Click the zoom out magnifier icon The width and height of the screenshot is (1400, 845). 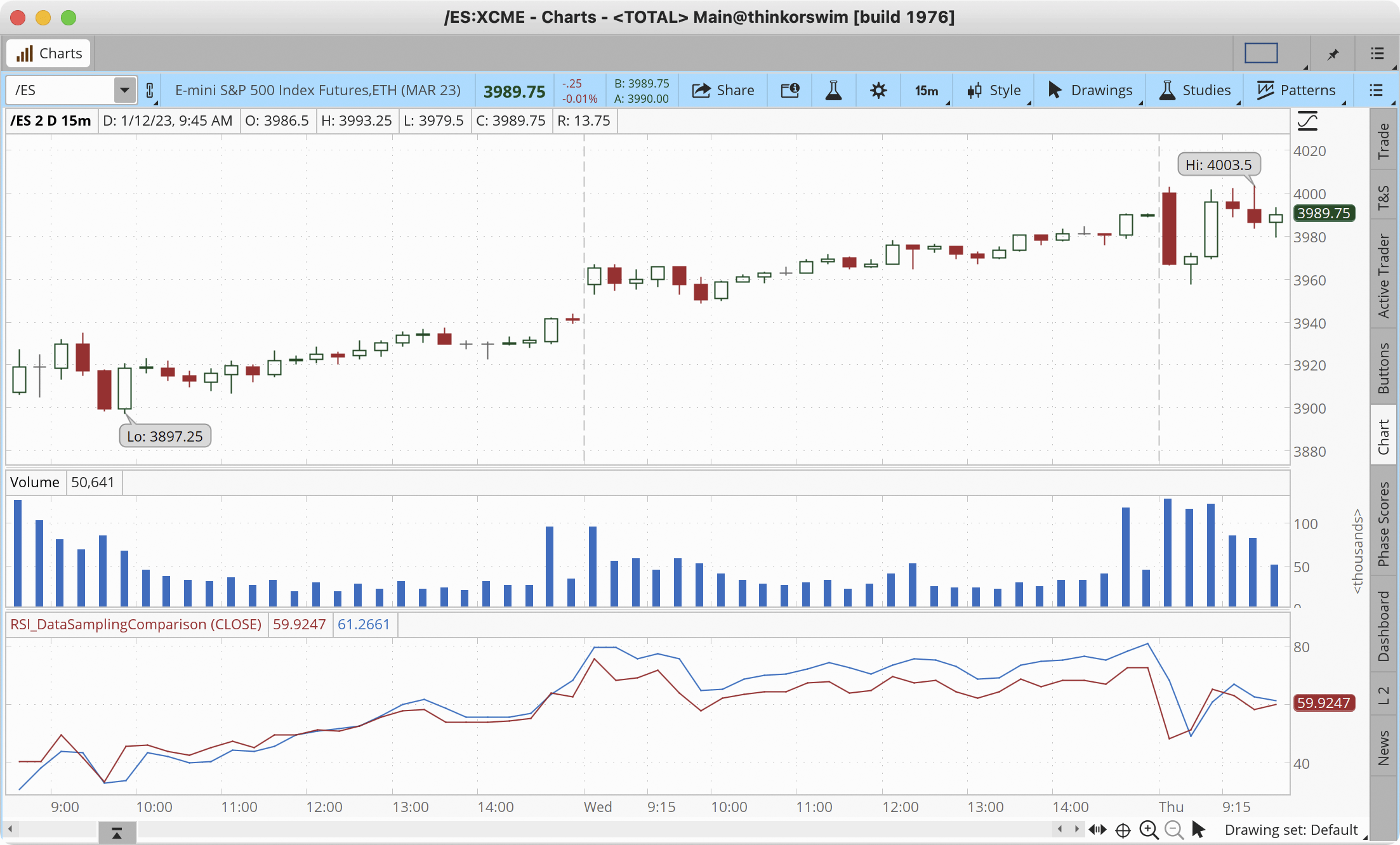(1174, 830)
